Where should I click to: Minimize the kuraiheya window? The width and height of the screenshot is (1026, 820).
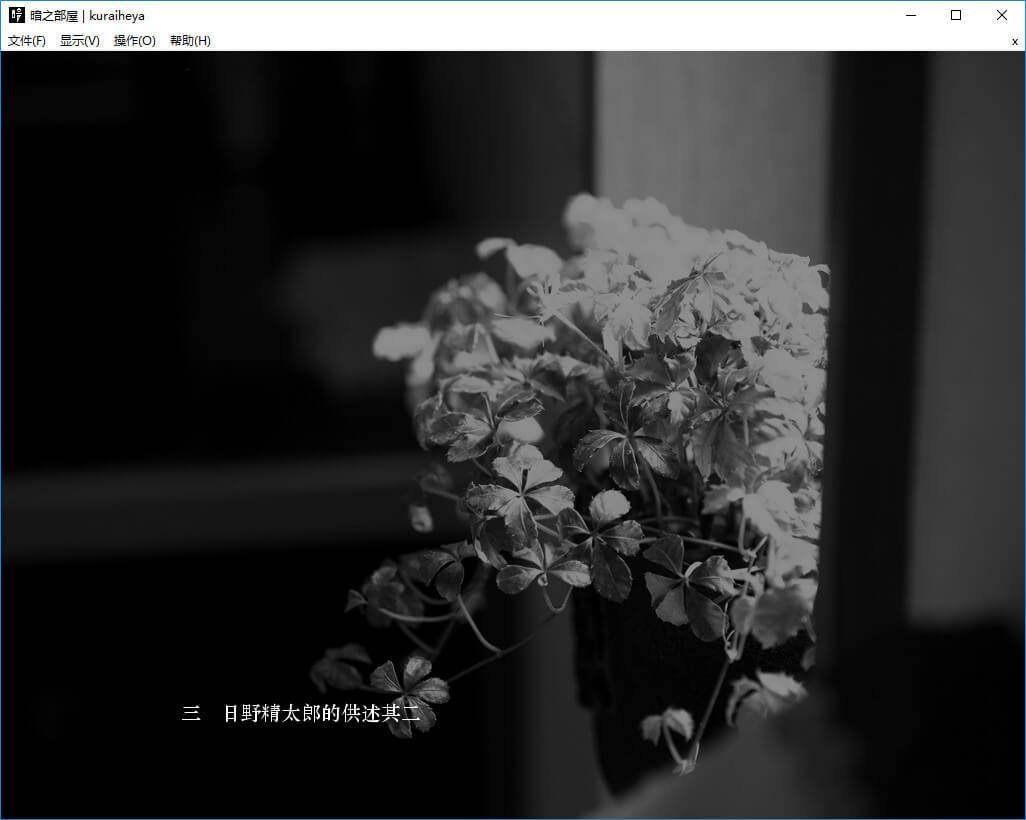click(x=910, y=15)
